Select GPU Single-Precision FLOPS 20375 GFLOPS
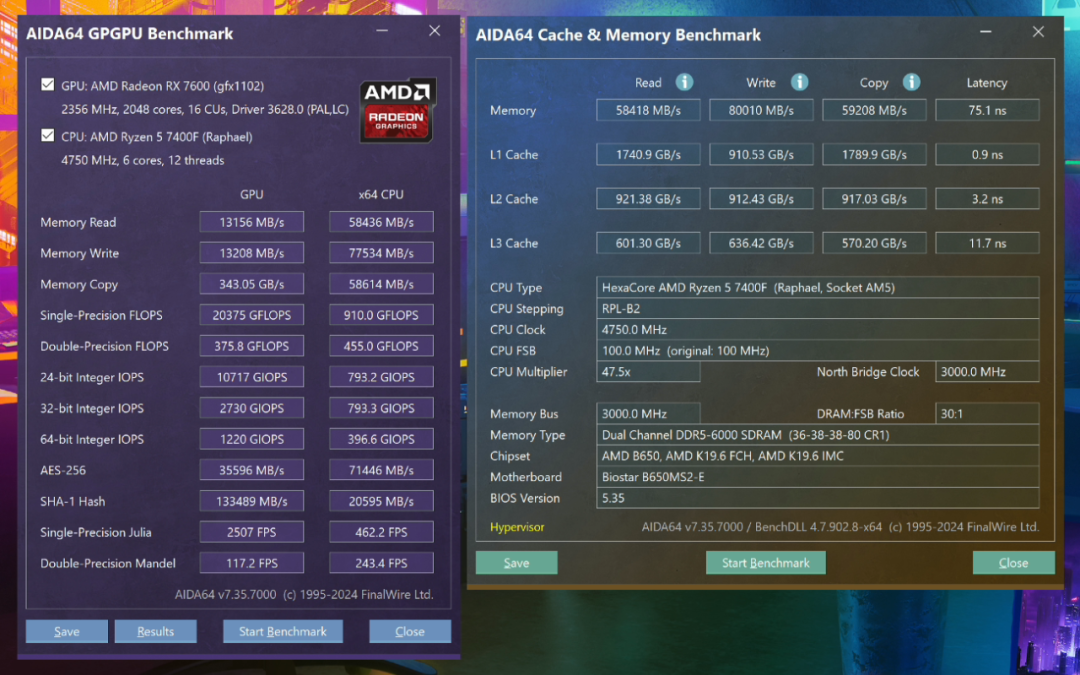 251,315
